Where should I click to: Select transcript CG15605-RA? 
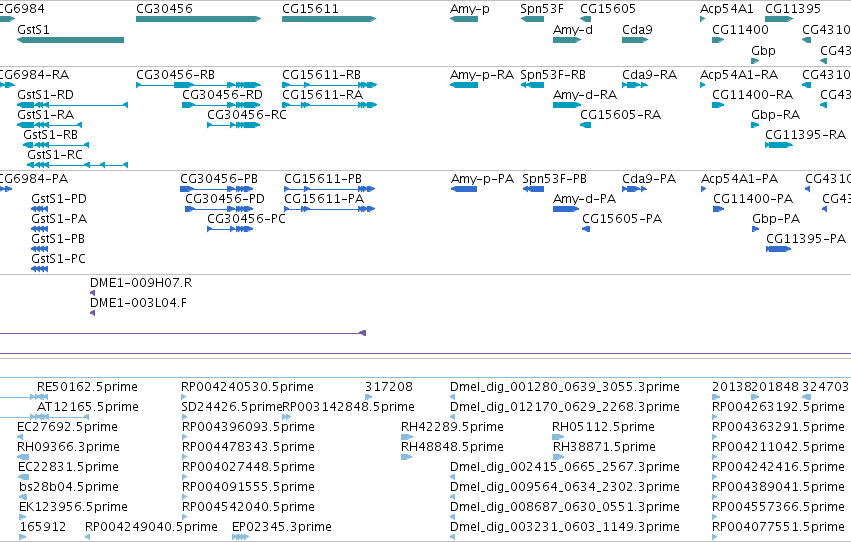(620, 115)
